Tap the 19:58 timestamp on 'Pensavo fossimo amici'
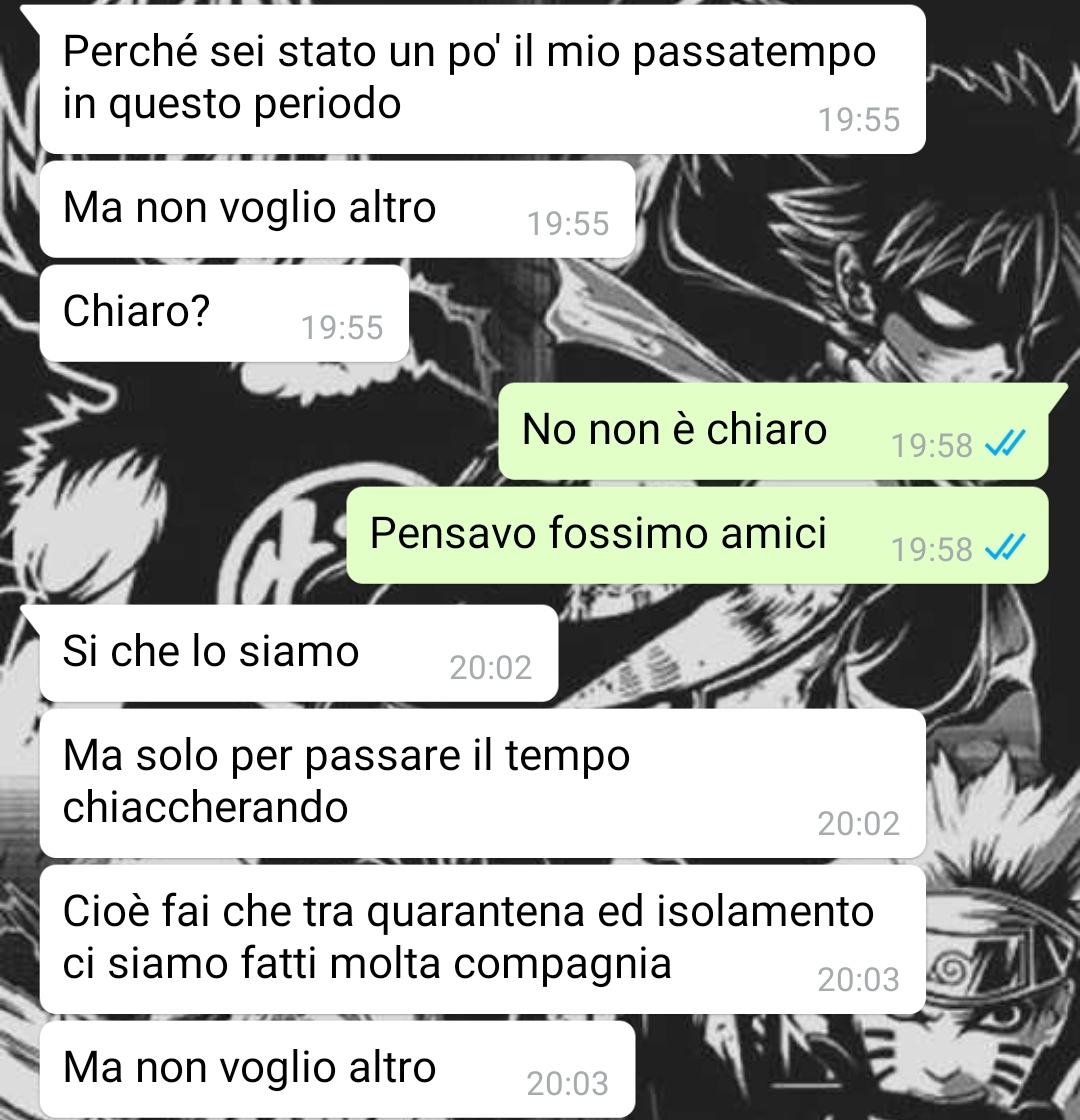The height and width of the screenshot is (1120, 1080). (931, 550)
